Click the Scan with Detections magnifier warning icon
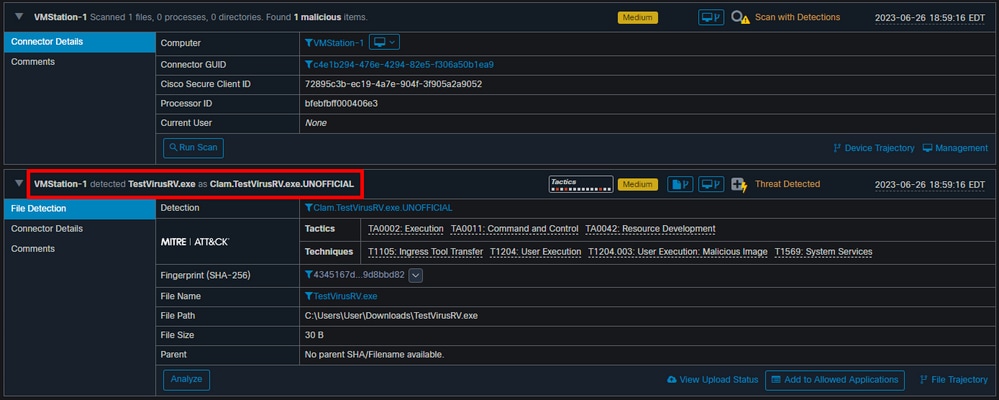This screenshot has height=400, width=999. click(x=740, y=17)
